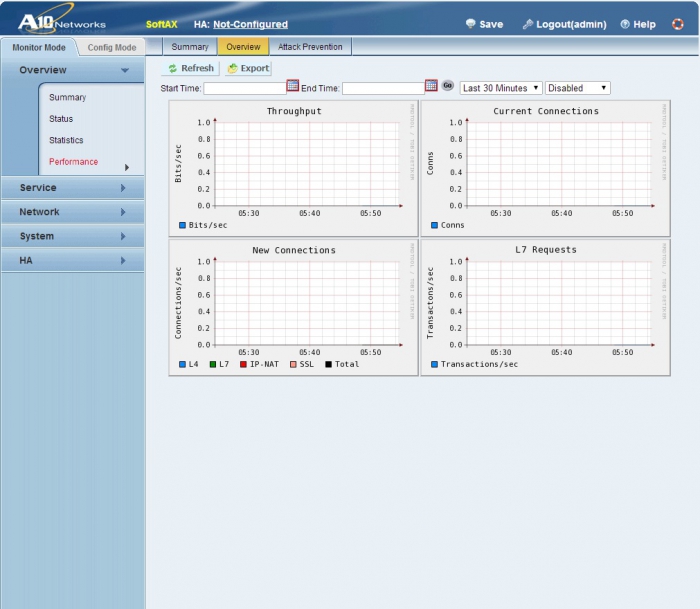700x609 pixels.
Task: Open the Start Time calendar picker
Action: click(292, 85)
